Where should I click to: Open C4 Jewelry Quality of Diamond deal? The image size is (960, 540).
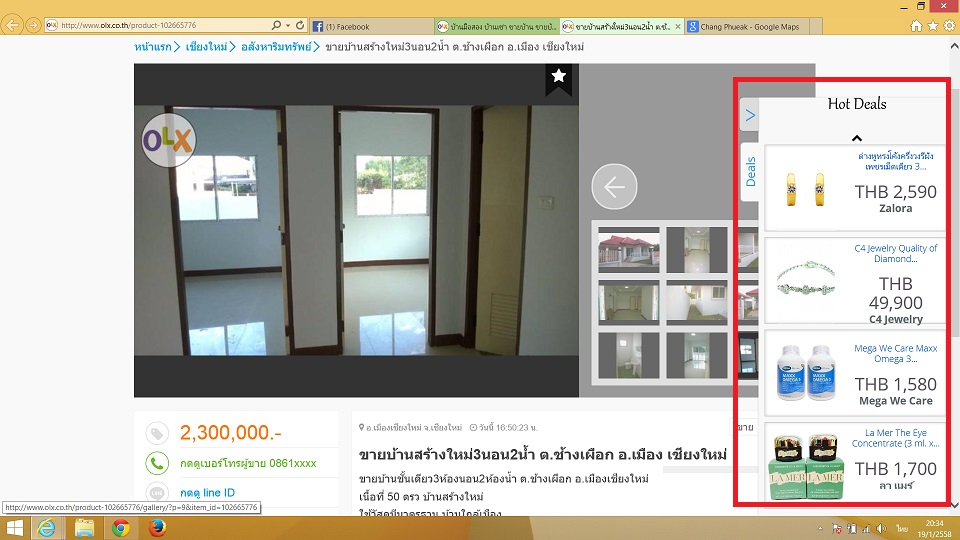[855, 281]
